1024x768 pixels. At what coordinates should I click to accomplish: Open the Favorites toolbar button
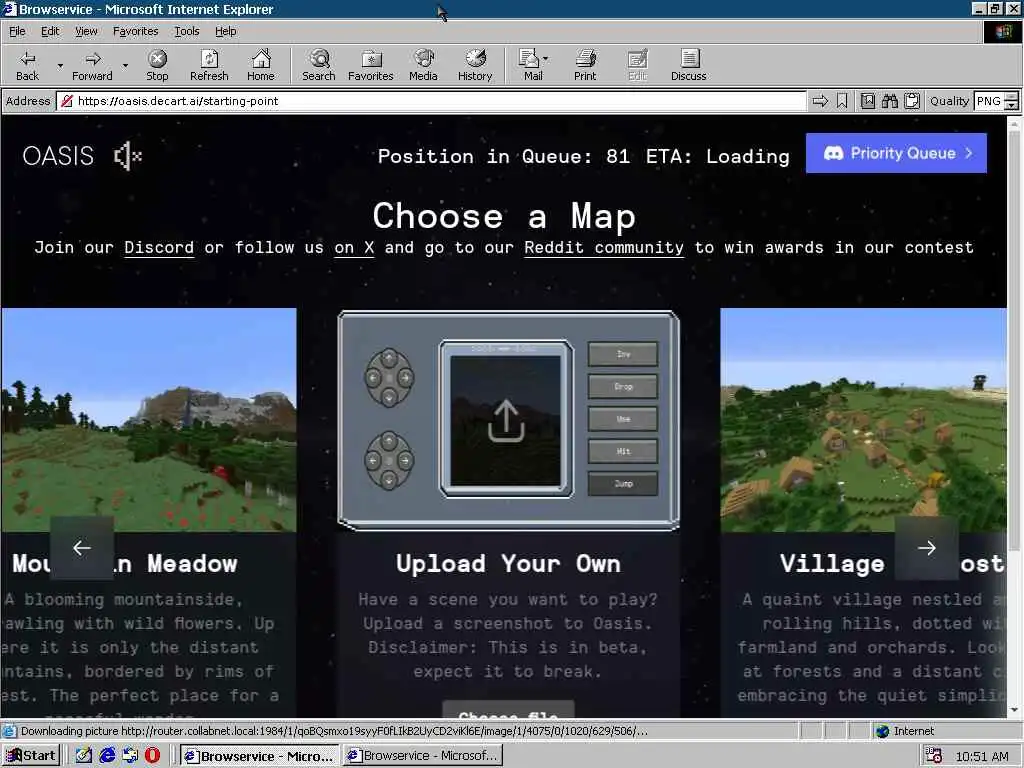(x=370, y=65)
